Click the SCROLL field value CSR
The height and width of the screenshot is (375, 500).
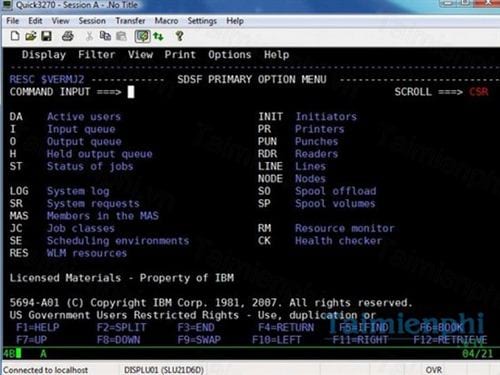click(479, 92)
